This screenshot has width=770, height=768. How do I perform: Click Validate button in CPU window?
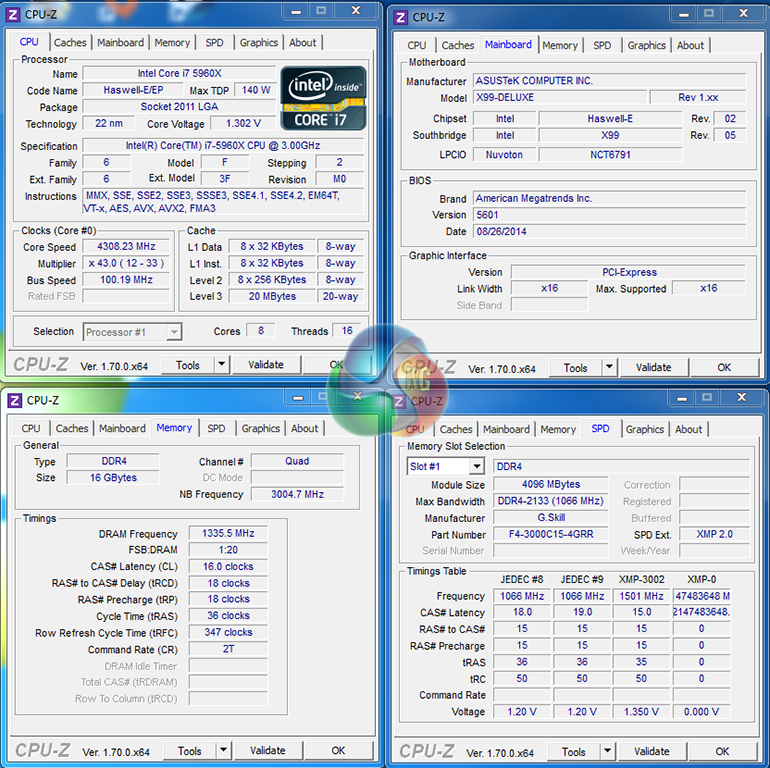coord(266,365)
